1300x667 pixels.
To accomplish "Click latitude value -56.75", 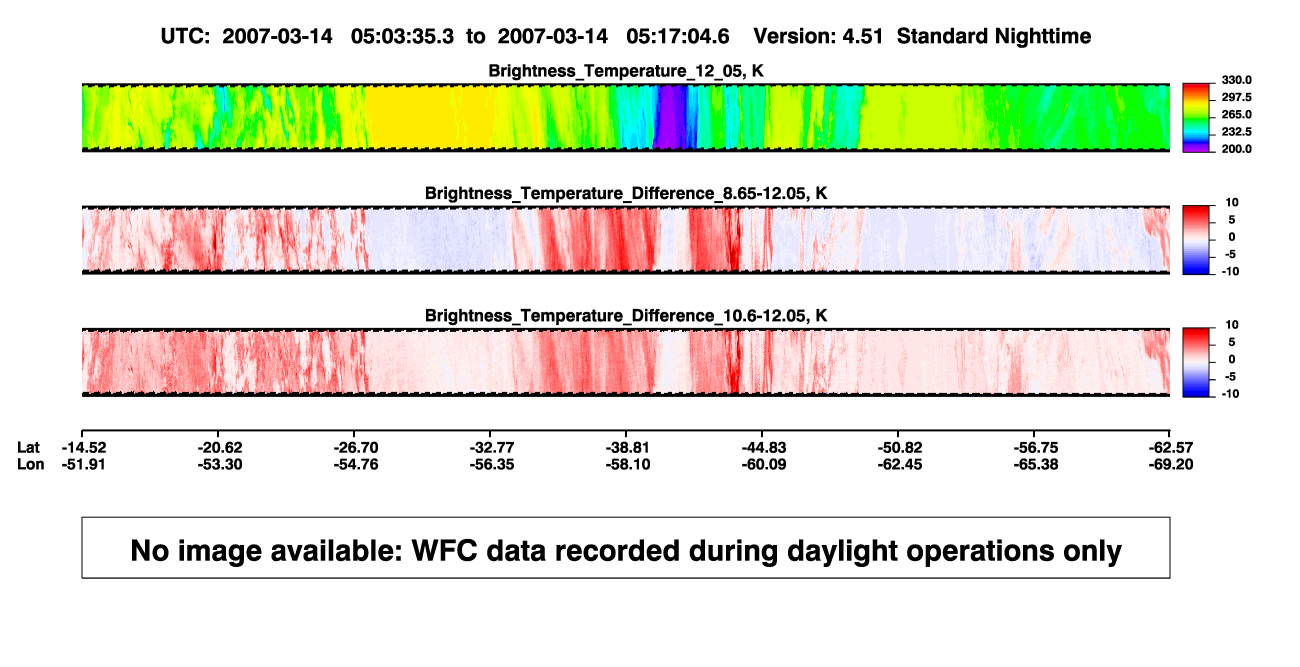I will [1036, 448].
